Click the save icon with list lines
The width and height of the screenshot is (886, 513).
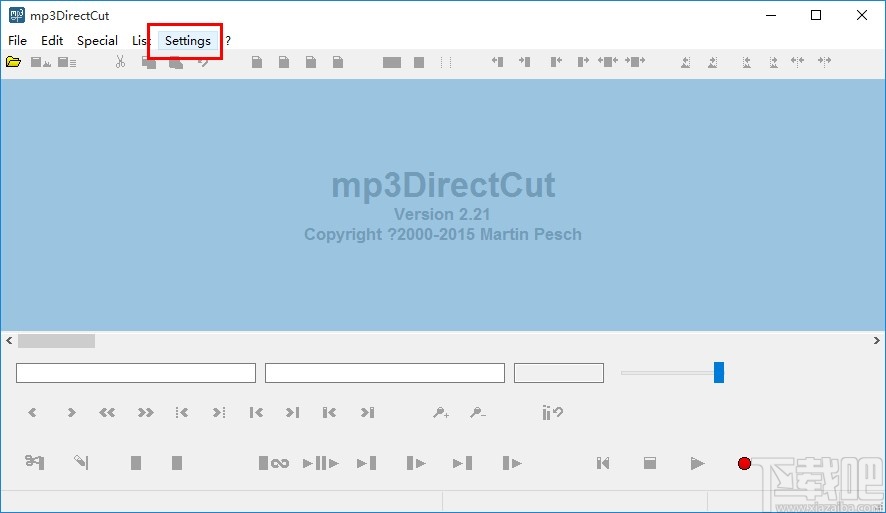[67, 62]
